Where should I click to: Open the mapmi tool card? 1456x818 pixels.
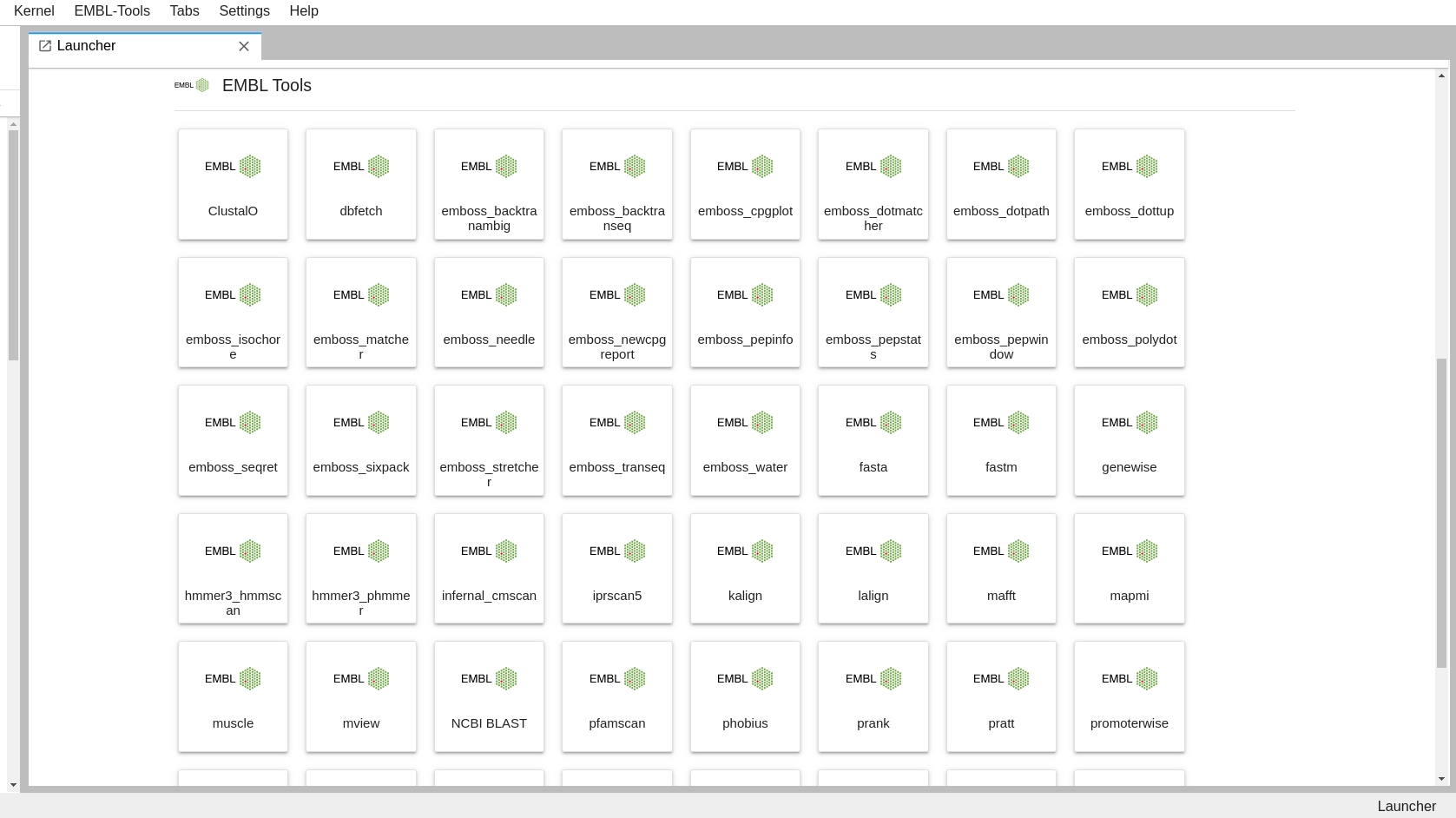tap(1130, 569)
